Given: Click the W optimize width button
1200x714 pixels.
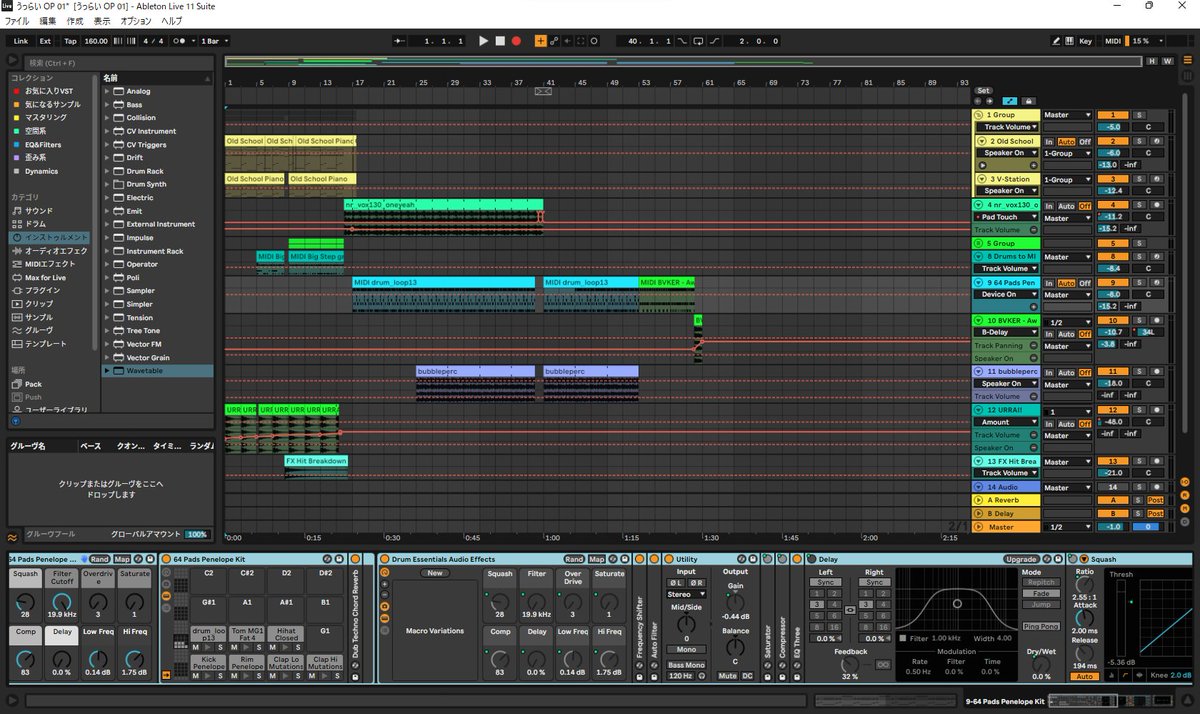Looking at the screenshot, I should [x=1167, y=62].
